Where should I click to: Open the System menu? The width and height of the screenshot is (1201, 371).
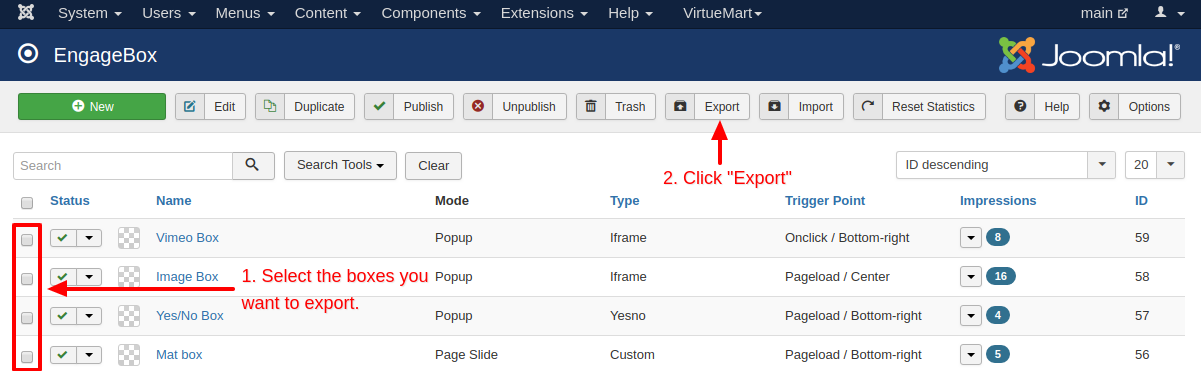coord(90,13)
